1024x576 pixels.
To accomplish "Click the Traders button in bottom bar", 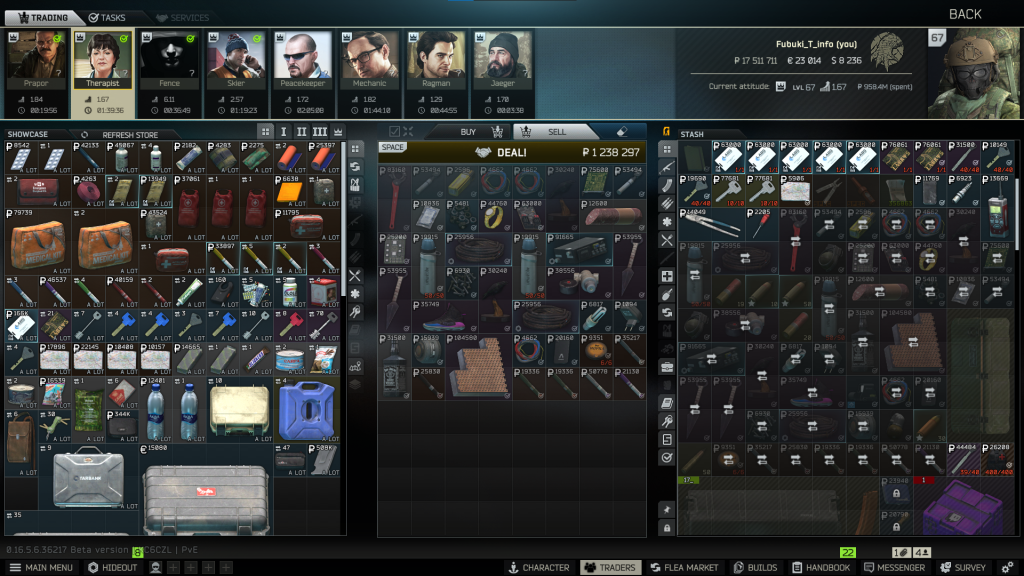I will tap(611, 568).
